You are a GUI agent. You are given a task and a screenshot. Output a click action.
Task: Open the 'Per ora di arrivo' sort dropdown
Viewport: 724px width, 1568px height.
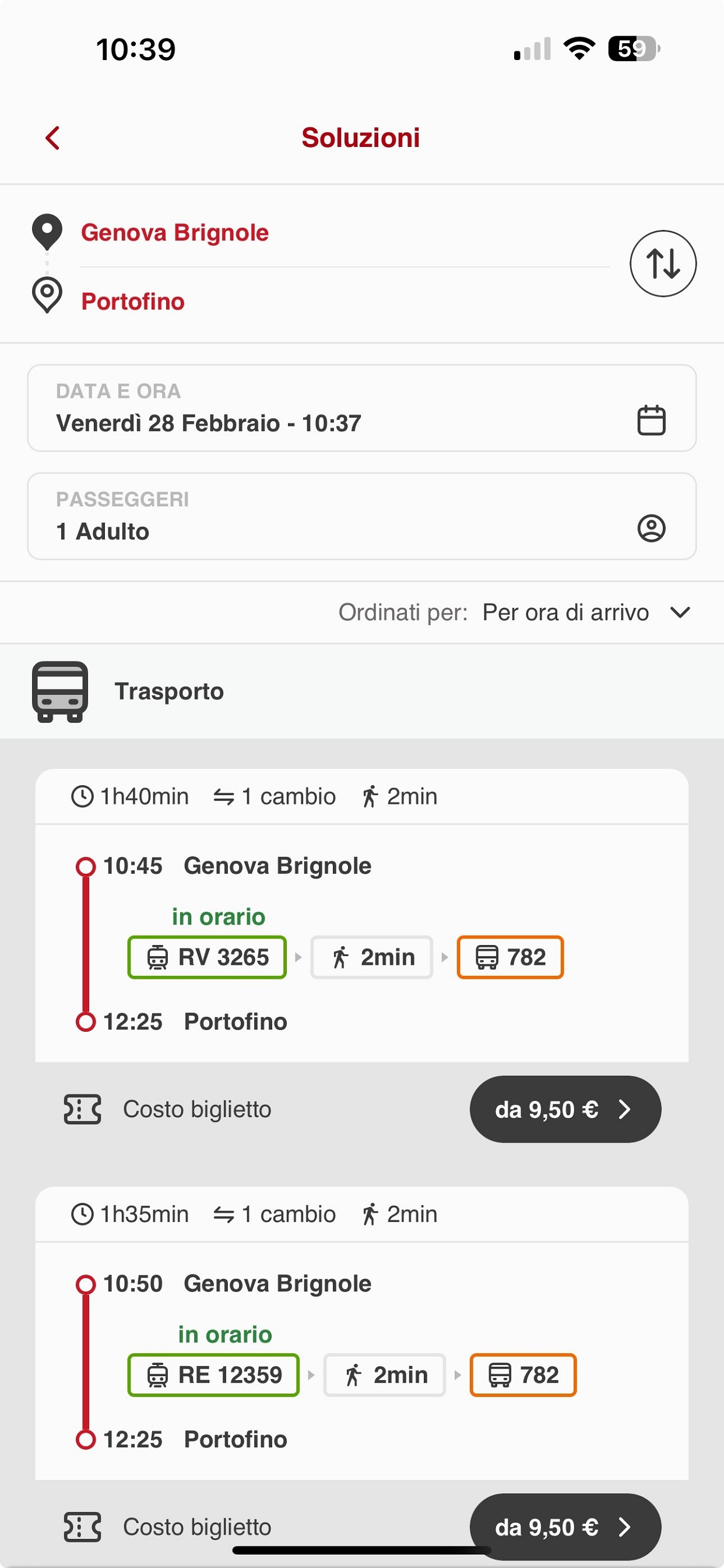(x=565, y=612)
